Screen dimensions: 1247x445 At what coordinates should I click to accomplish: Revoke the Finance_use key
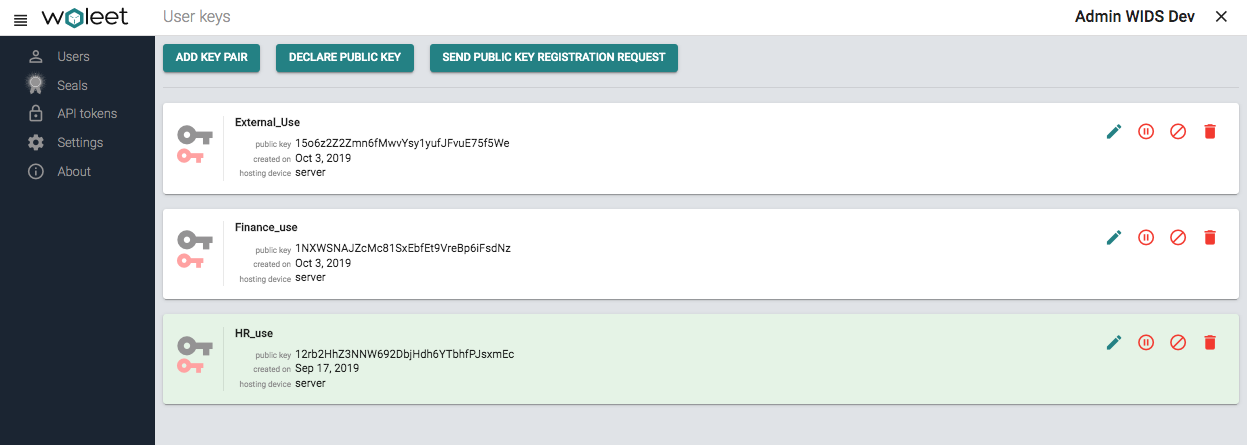pos(1178,237)
